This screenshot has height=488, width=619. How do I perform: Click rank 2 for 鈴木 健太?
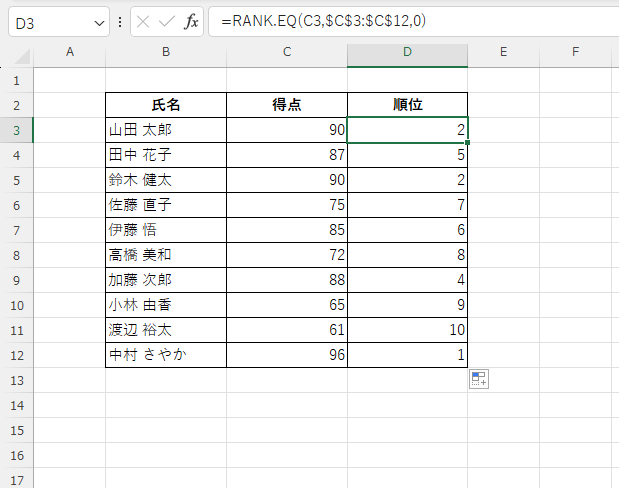coord(407,180)
